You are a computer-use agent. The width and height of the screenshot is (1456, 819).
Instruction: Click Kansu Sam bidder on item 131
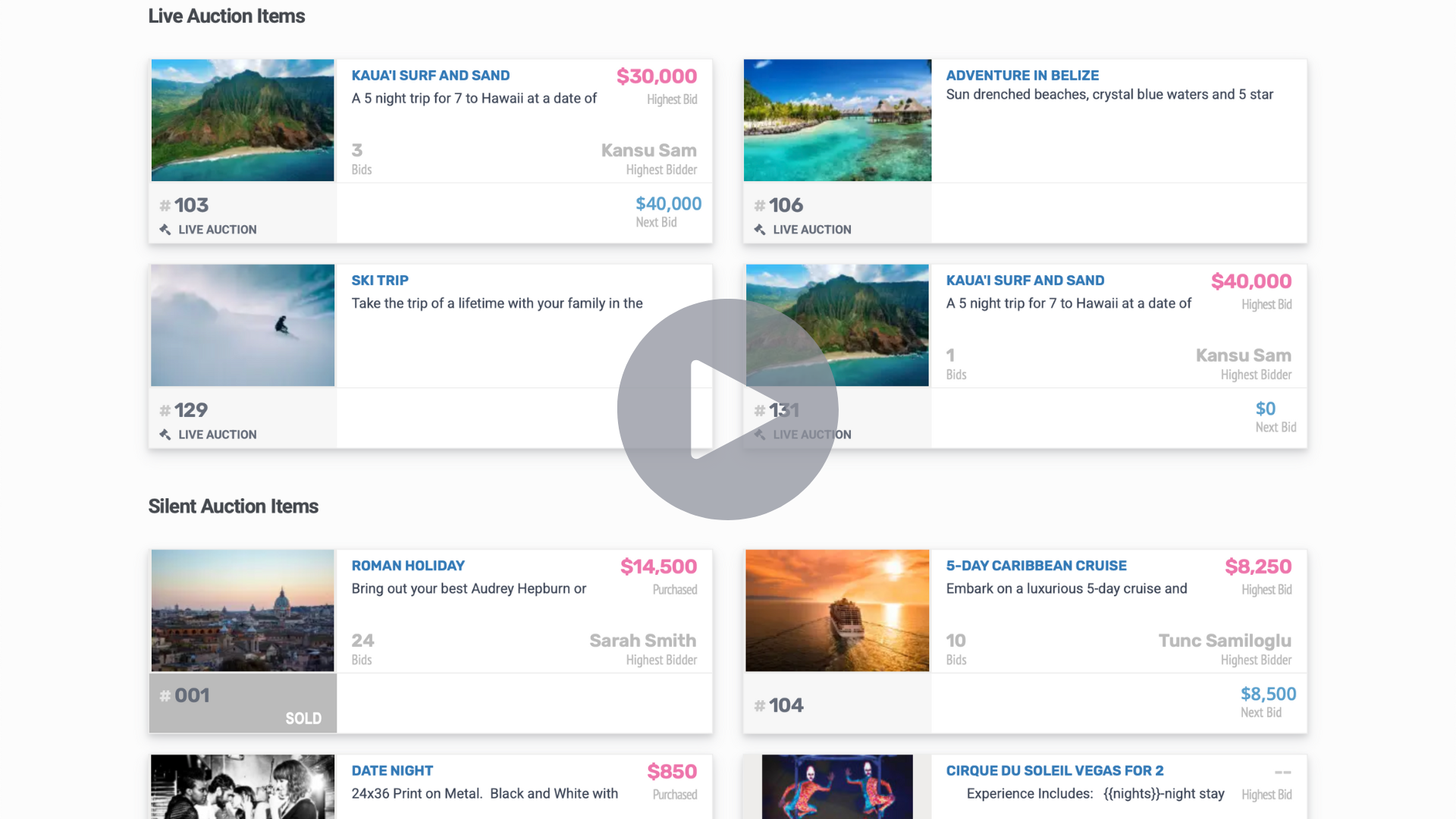point(1243,355)
